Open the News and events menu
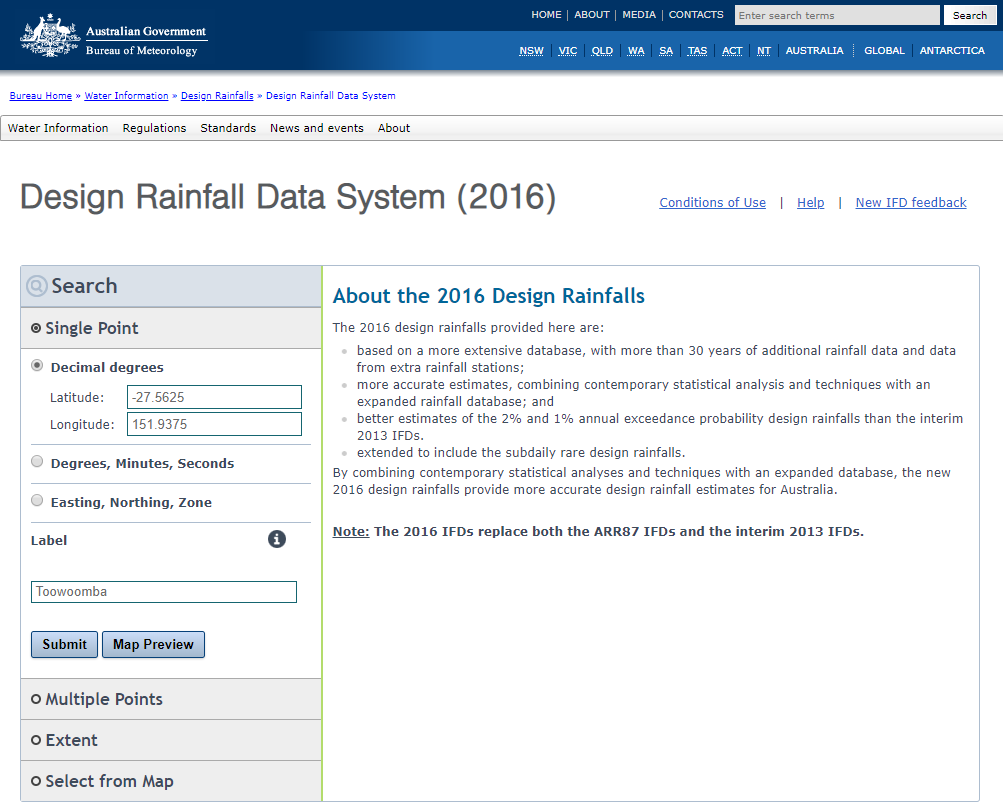This screenshot has width=1003, height=804. pos(317,128)
